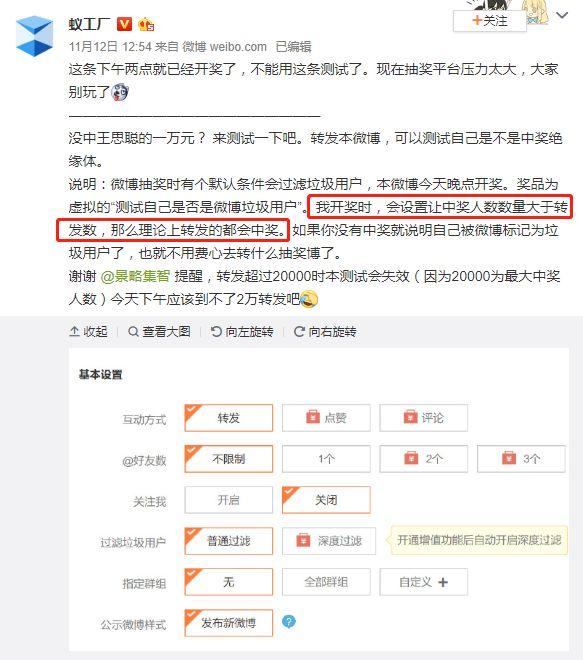Image resolution: width=583 pixels, height=660 pixels.
Task: Select the 点赞 interaction option
Action: (326, 418)
